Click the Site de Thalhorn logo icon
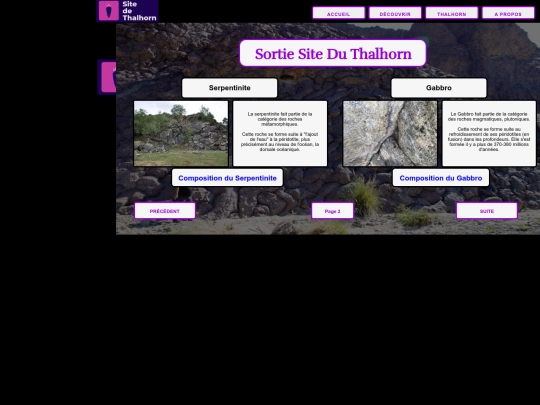 pos(109,11)
